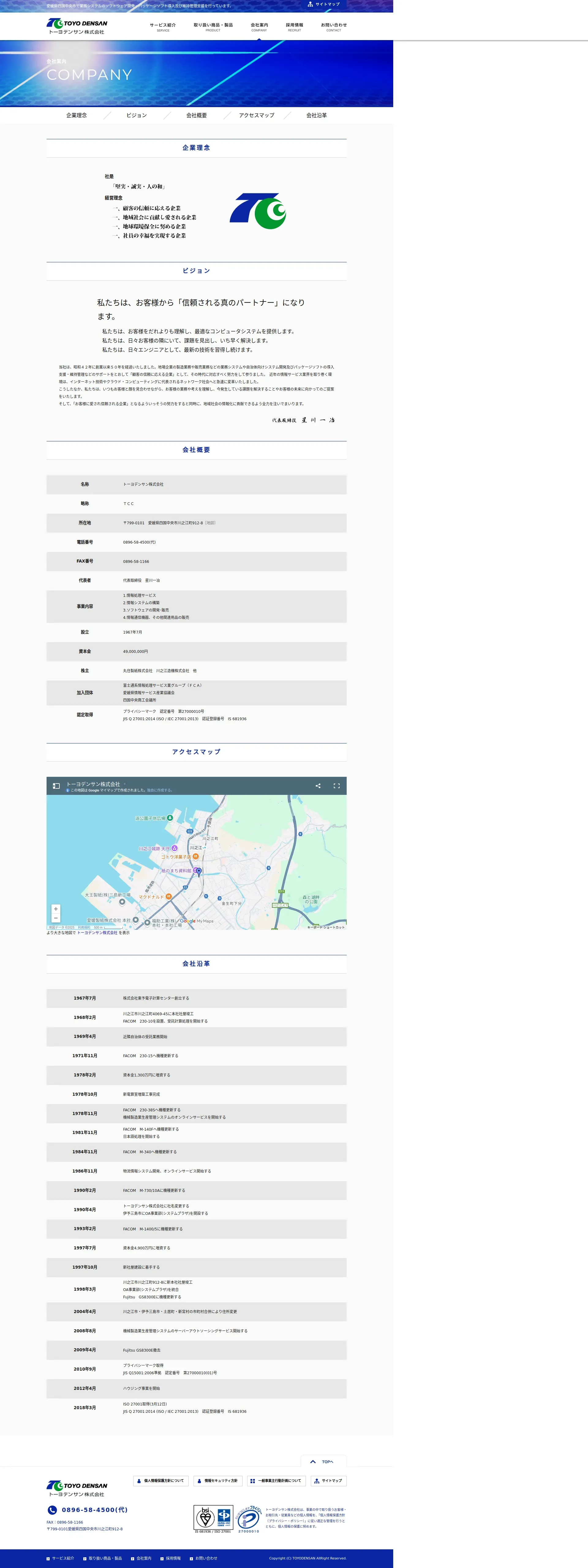Open the map in fullscreen view

(x=336, y=786)
